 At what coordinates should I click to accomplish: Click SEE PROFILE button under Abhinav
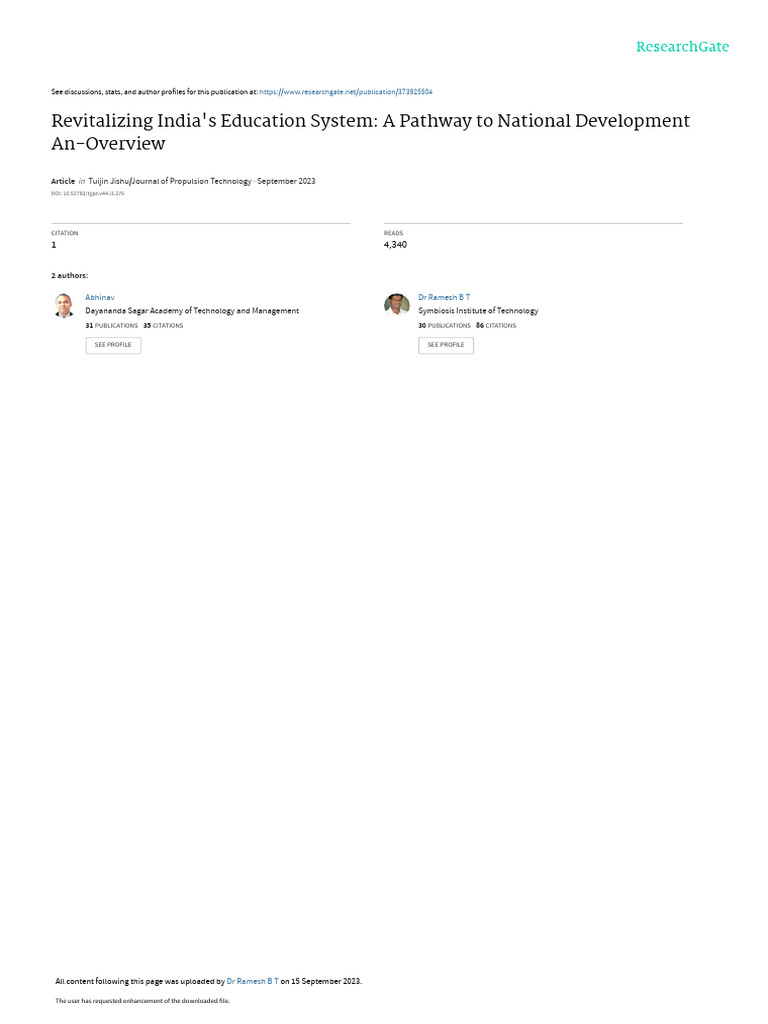(113, 345)
